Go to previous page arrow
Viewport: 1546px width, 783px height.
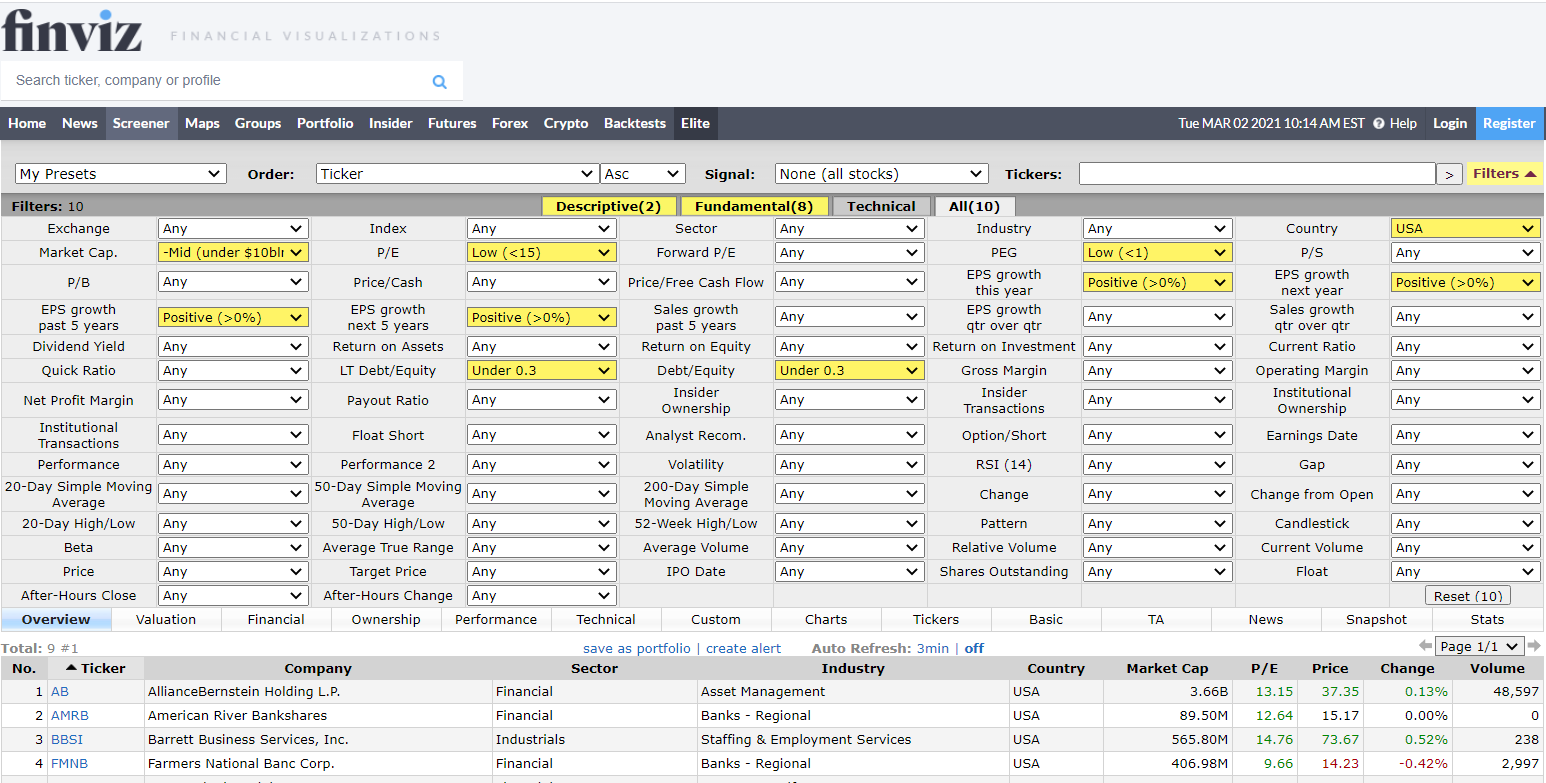(1425, 646)
